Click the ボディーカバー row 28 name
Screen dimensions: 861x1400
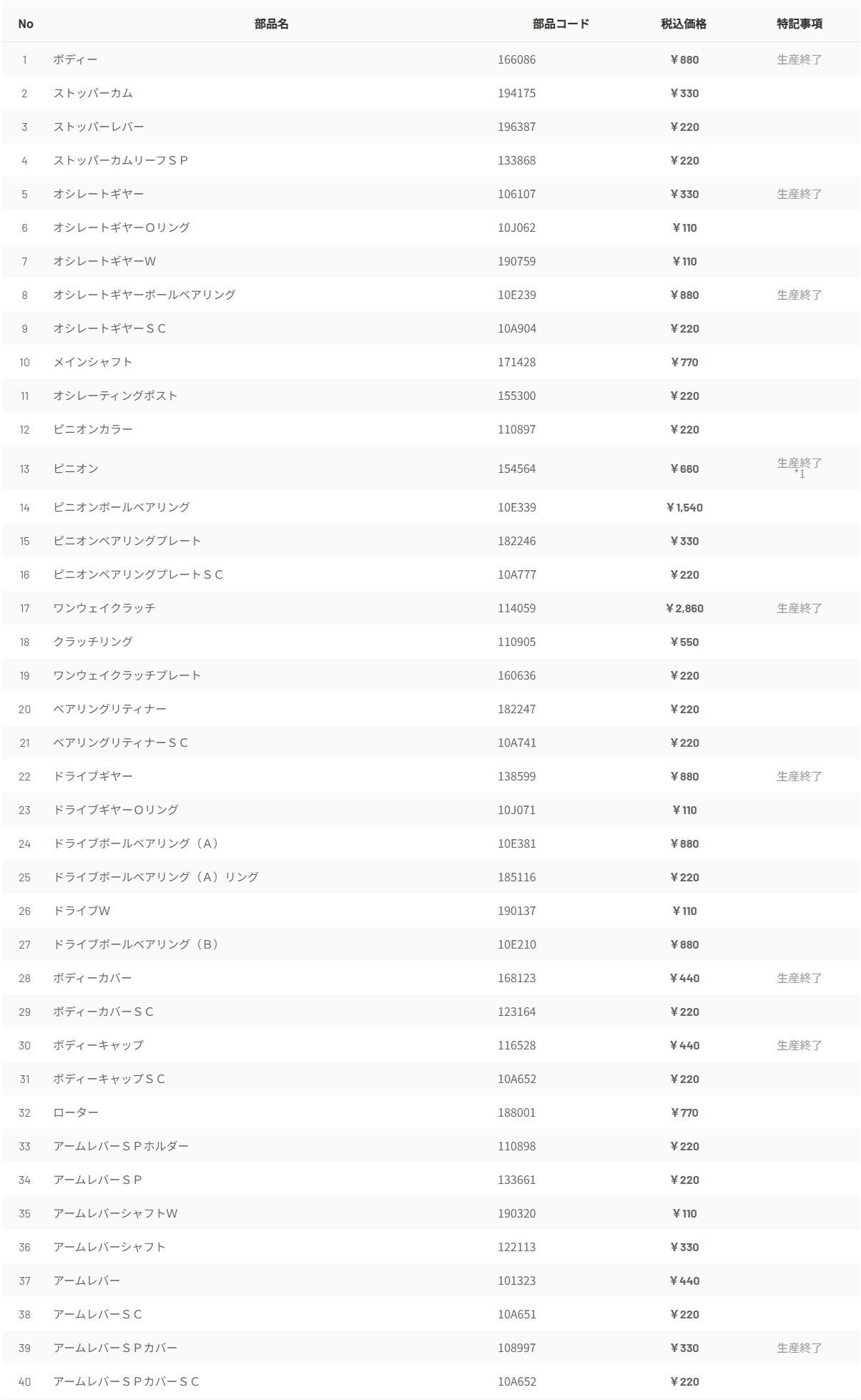92,978
